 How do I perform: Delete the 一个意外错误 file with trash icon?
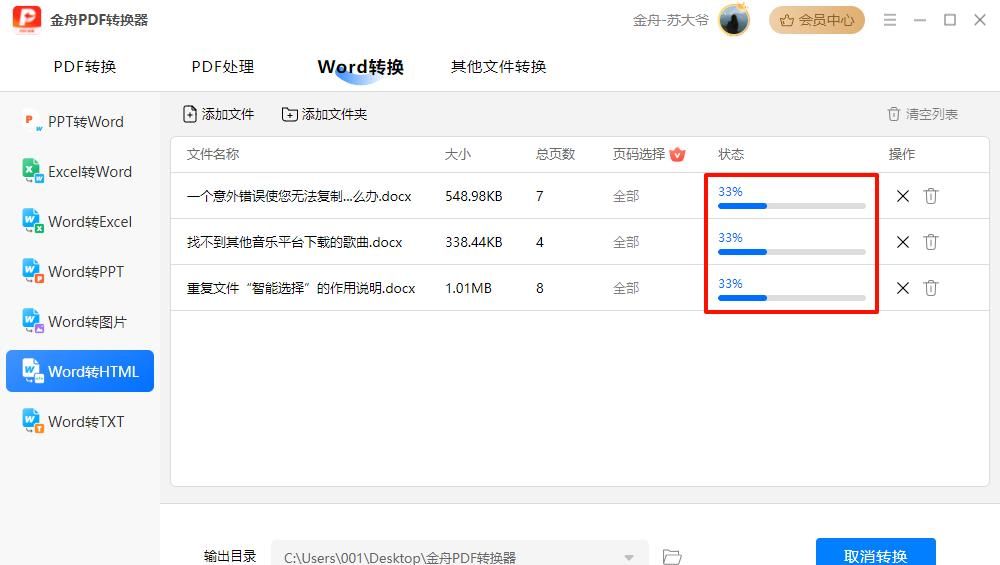pos(931,196)
